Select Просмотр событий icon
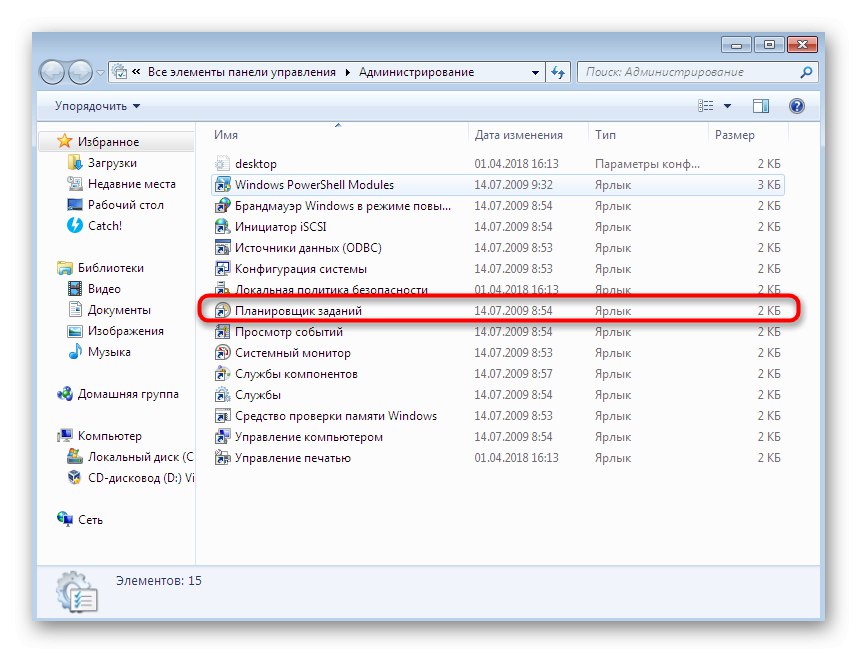Screen dimensions: 857x653 pyautogui.click(x=222, y=332)
